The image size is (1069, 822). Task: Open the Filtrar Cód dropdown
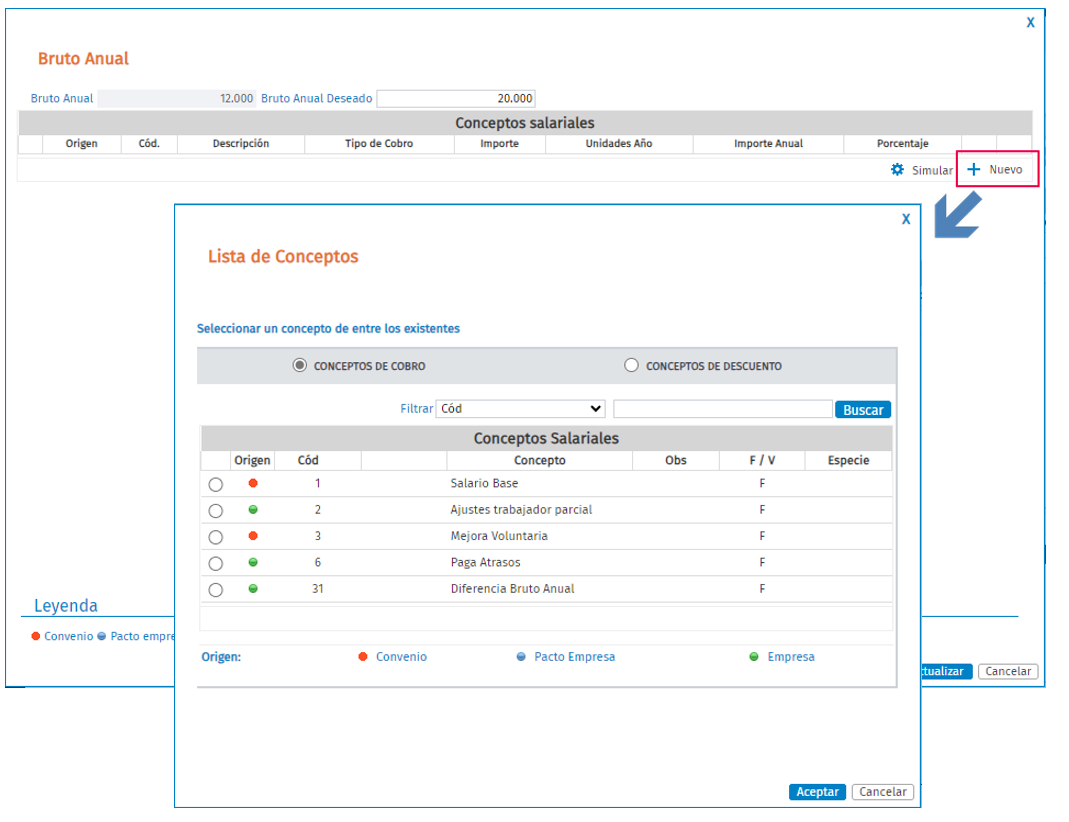coord(521,408)
